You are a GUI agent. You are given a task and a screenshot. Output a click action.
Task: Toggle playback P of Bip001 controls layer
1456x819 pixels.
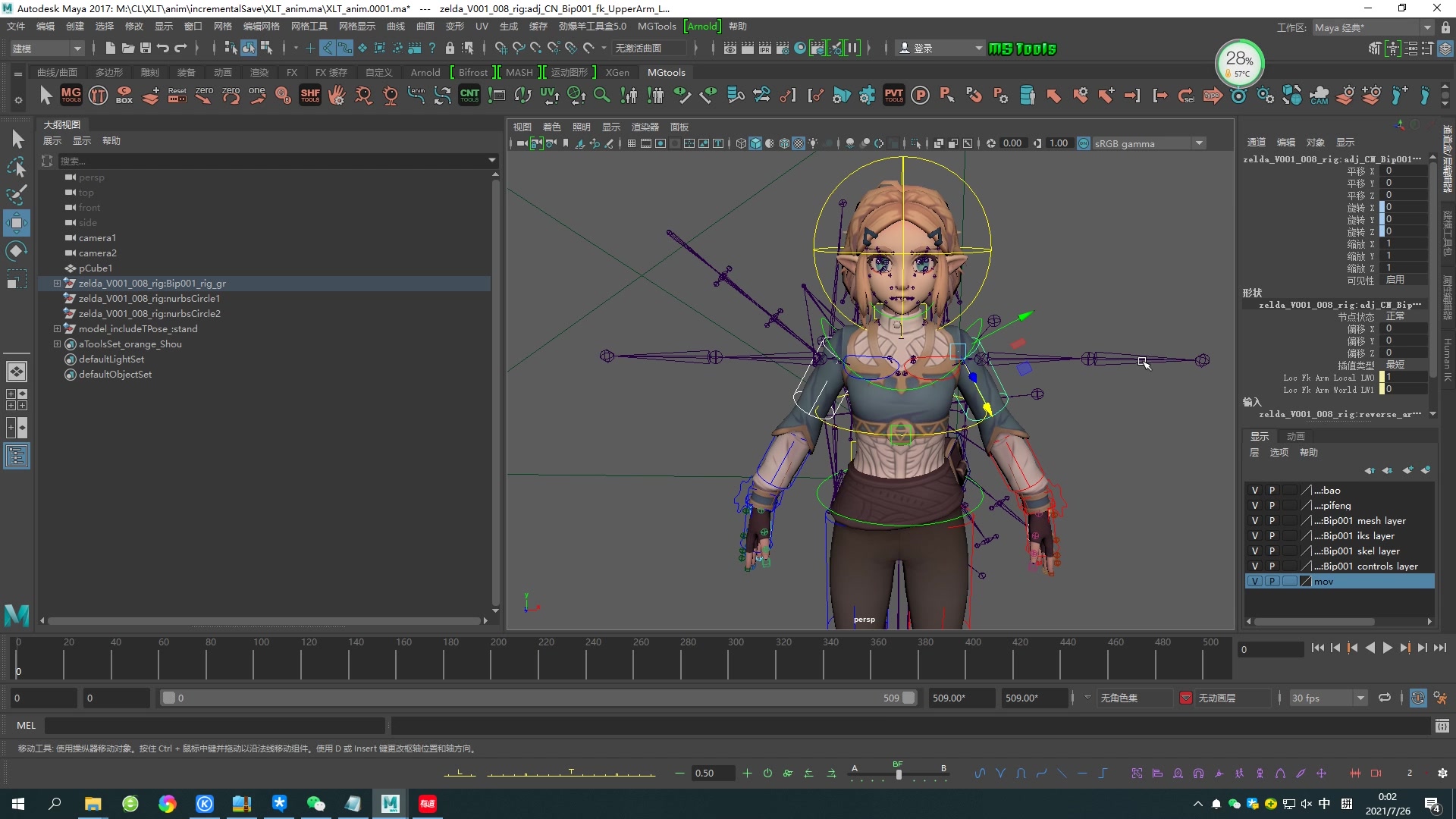tap(1272, 566)
